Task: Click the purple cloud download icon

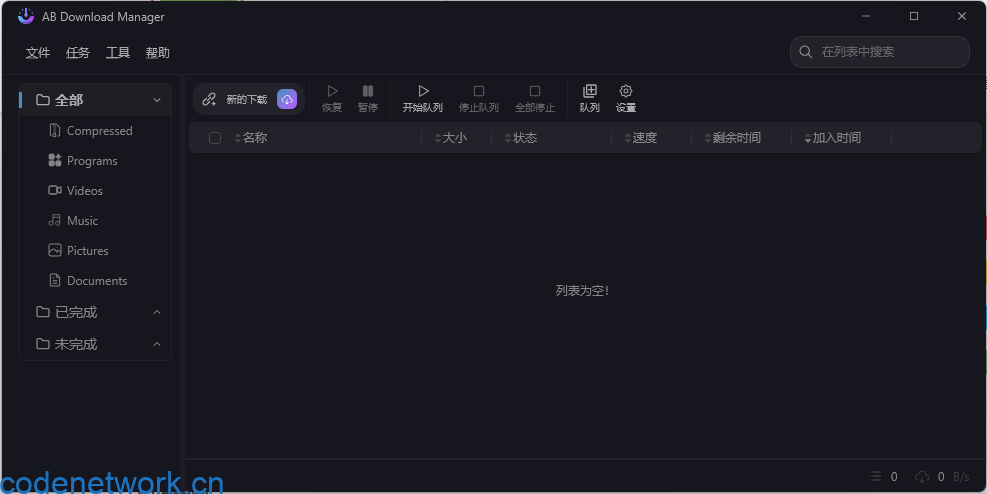Action: (287, 99)
